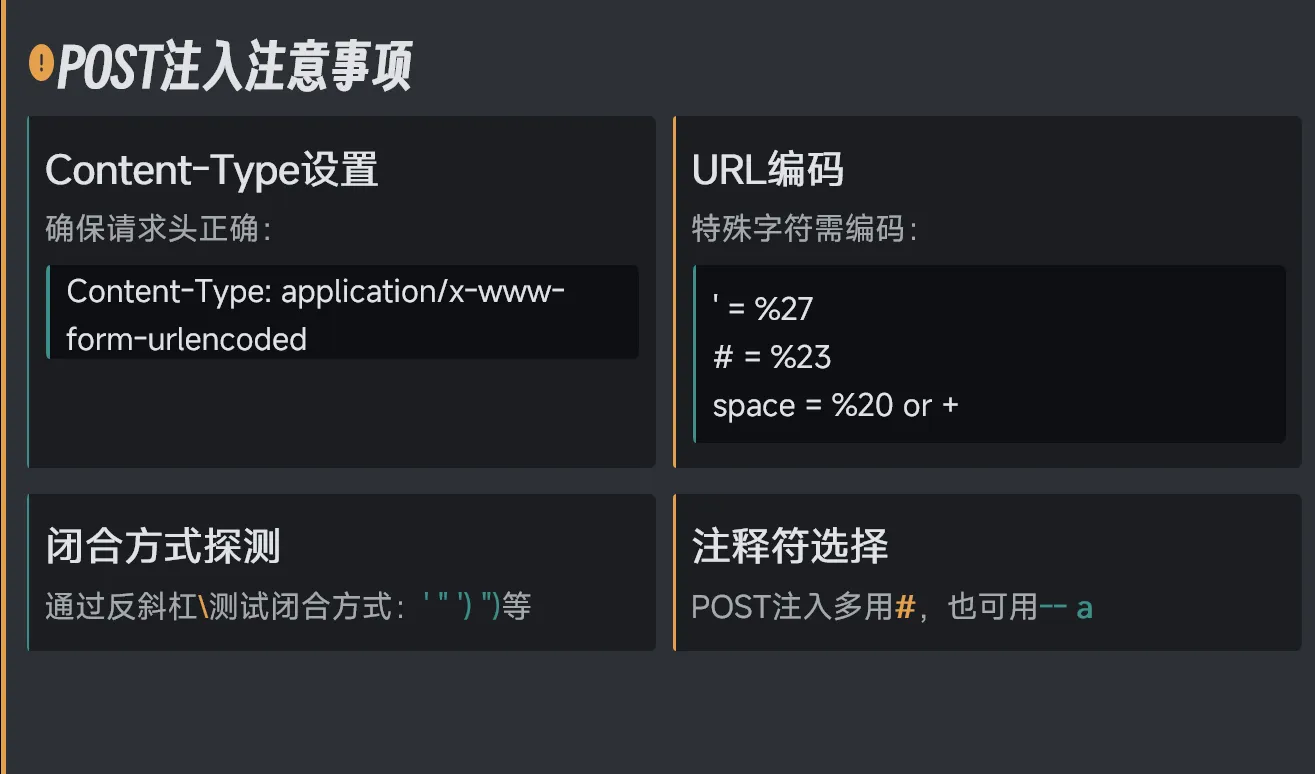Click the 测试闭合方式 text
This screenshot has width=1315, height=774.
click(x=300, y=607)
